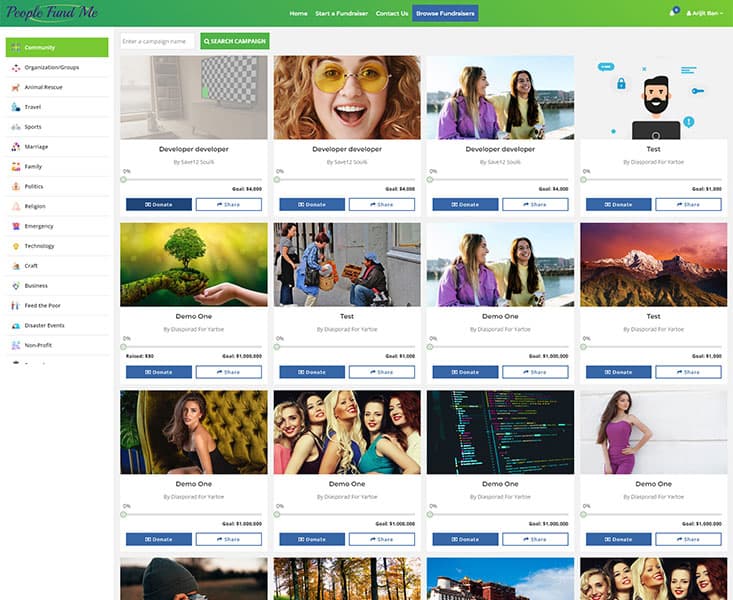Click the progress bar on the yellow sunglasses campaign
The width and height of the screenshot is (733, 600).
(346, 180)
